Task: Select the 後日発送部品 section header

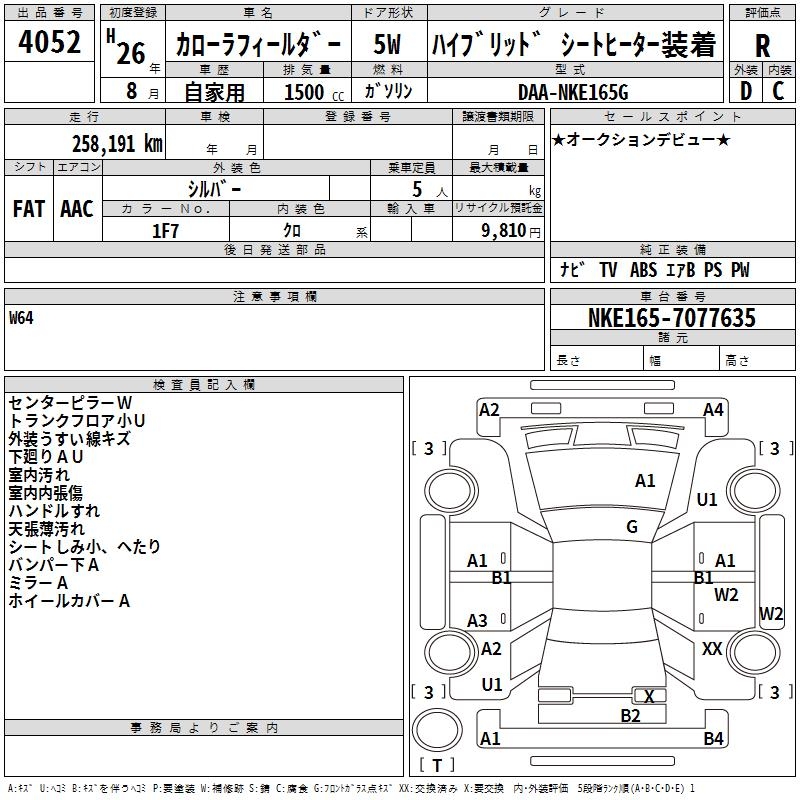Action: point(274,249)
